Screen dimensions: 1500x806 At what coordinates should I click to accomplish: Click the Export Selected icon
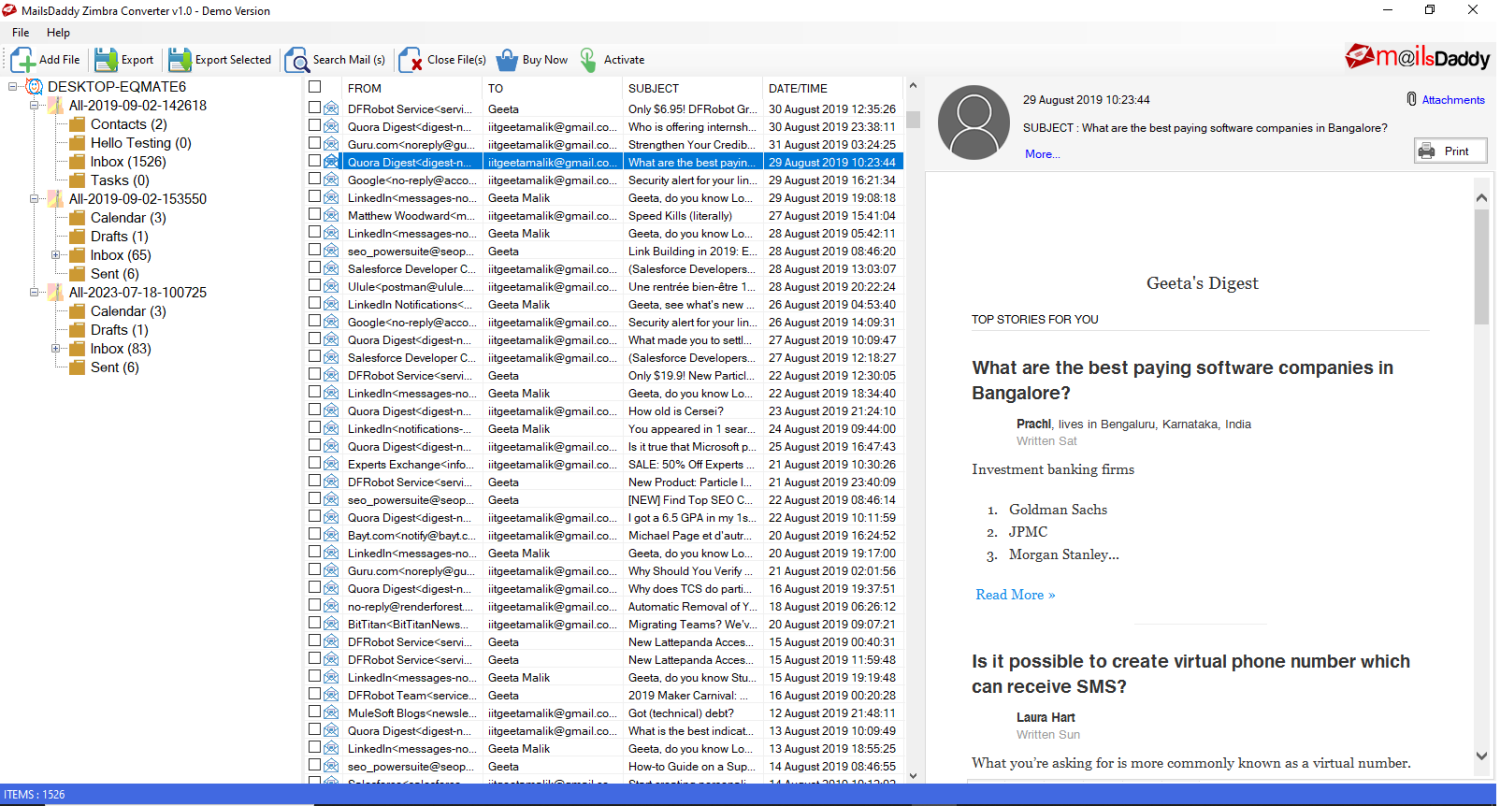pyautogui.click(x=179, y=60)
